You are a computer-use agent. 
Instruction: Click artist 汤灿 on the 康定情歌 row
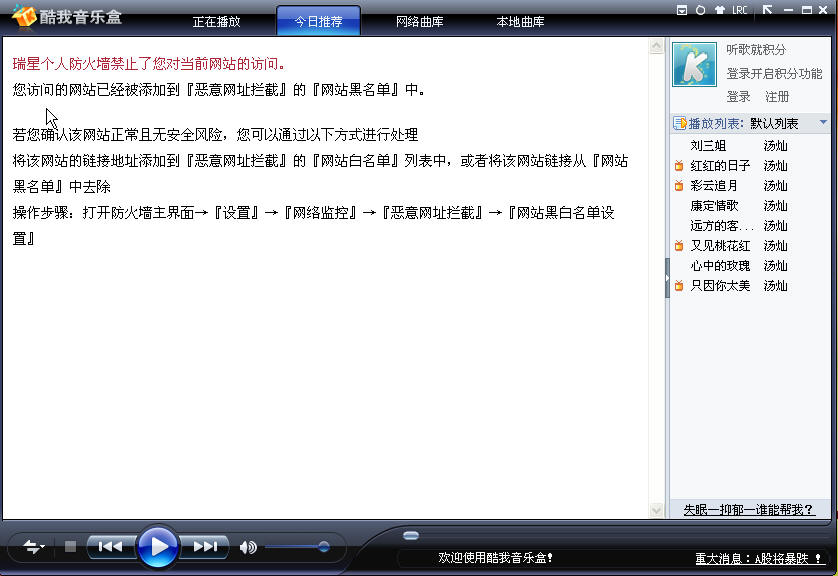click(775, 206)
